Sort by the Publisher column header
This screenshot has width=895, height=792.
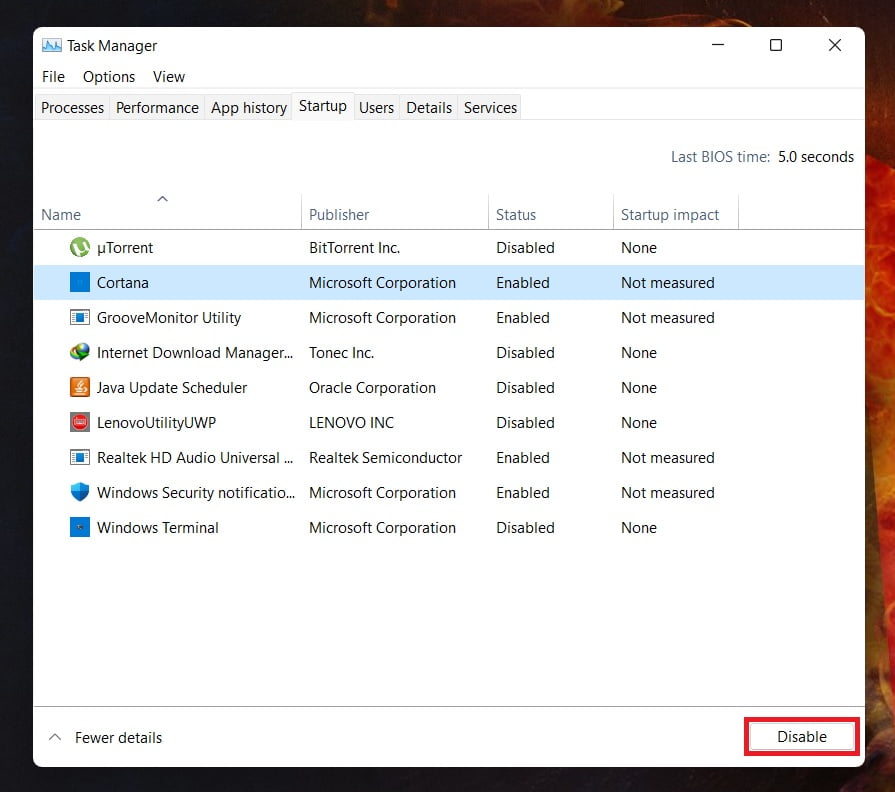(x=394, y=212)
